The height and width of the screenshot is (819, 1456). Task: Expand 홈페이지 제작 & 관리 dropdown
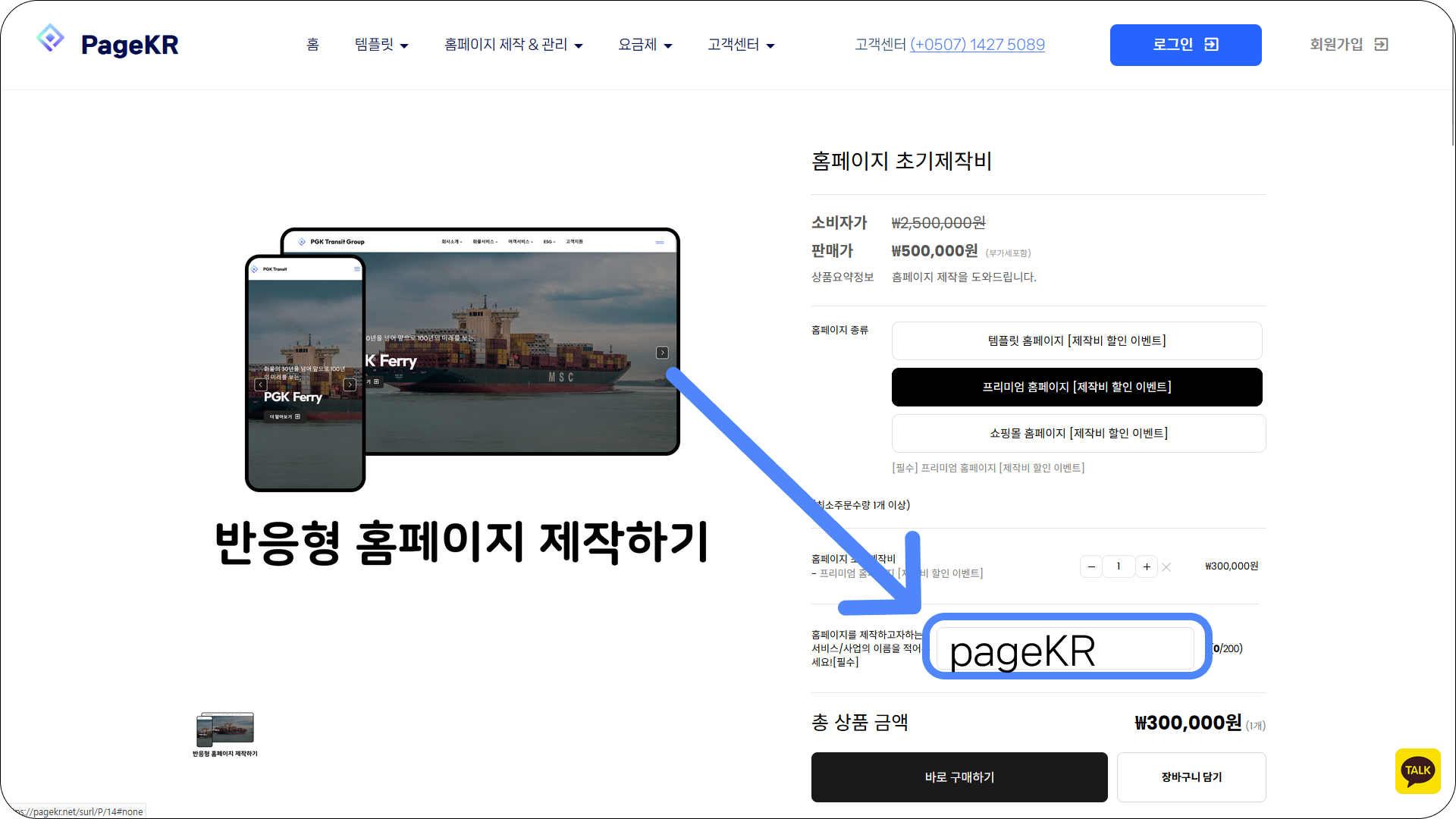(x=513, y=45)
